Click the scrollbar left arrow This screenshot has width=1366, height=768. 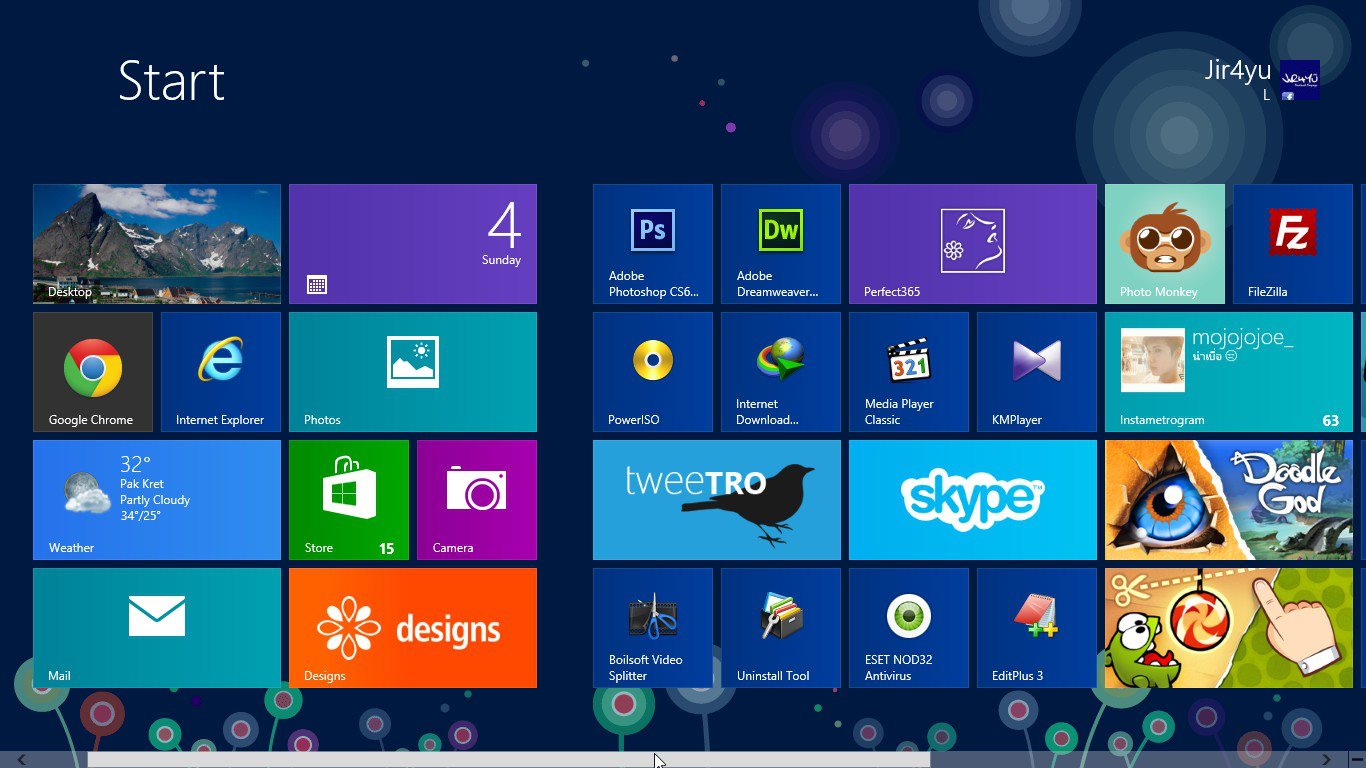[x=21, y=760]
